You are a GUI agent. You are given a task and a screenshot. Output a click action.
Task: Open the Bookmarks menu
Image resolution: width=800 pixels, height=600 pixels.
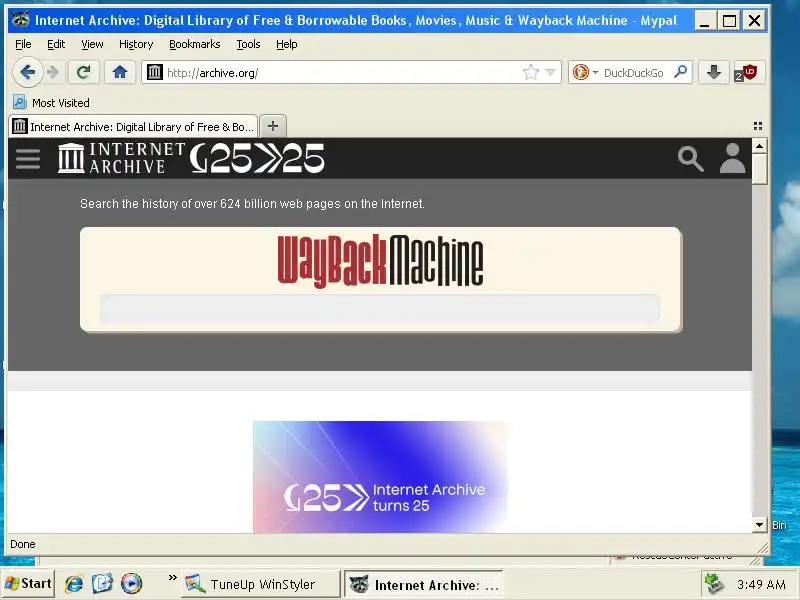194,44
